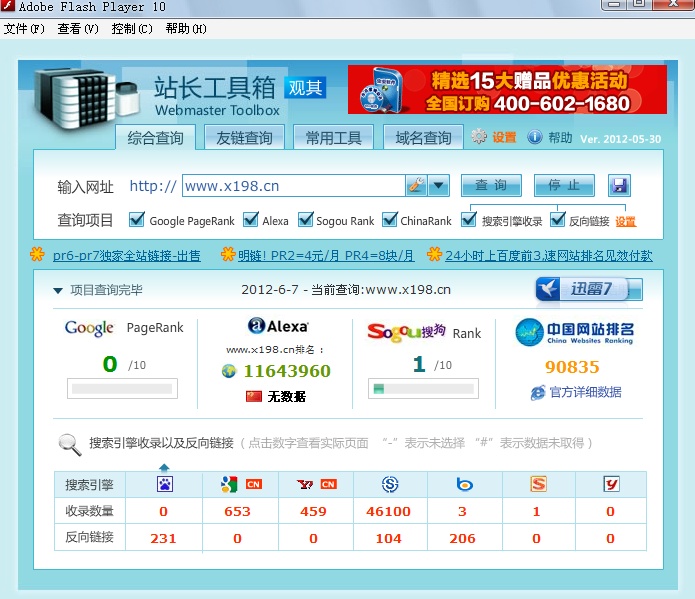Open the 官方详细数据 link
This screenshot has width=695, height=599.
coord(586,392)
